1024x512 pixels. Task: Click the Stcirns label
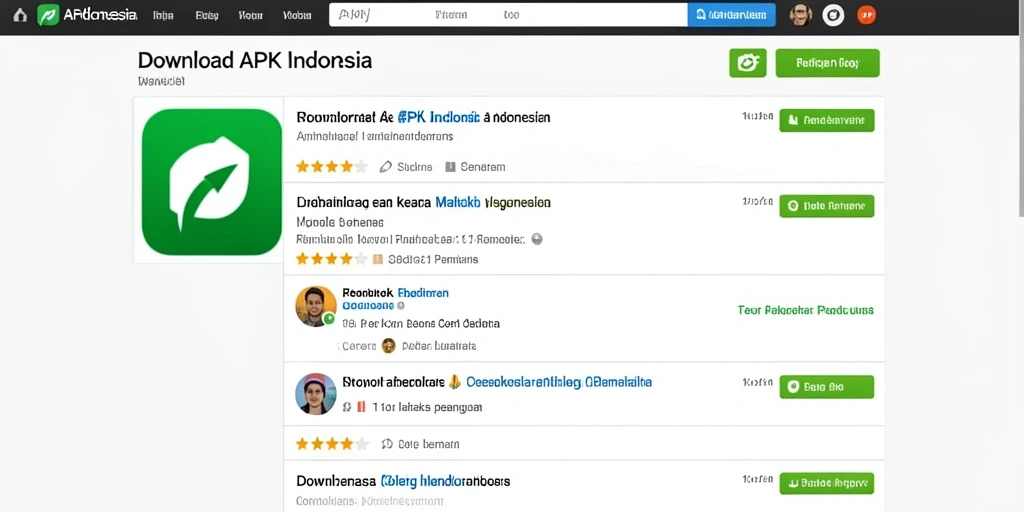(x=415, y=167)
